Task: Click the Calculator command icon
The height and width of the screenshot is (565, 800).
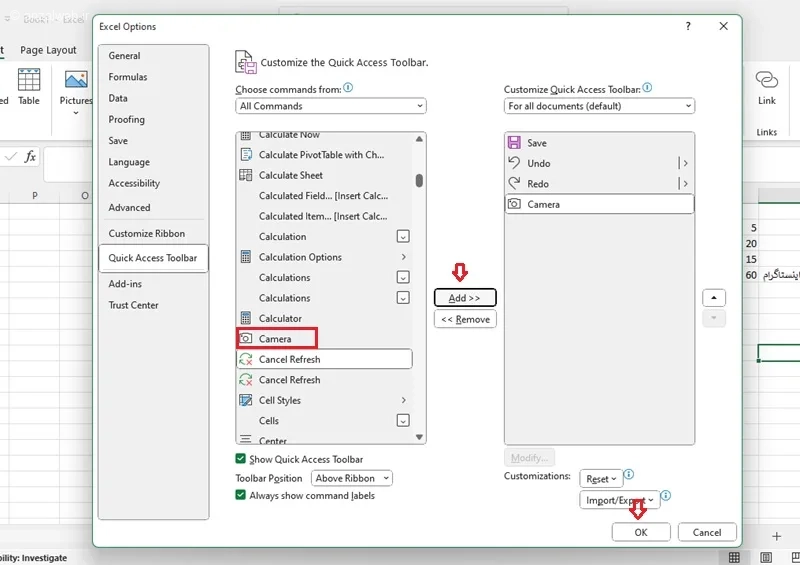Action: tap(246, 318)
